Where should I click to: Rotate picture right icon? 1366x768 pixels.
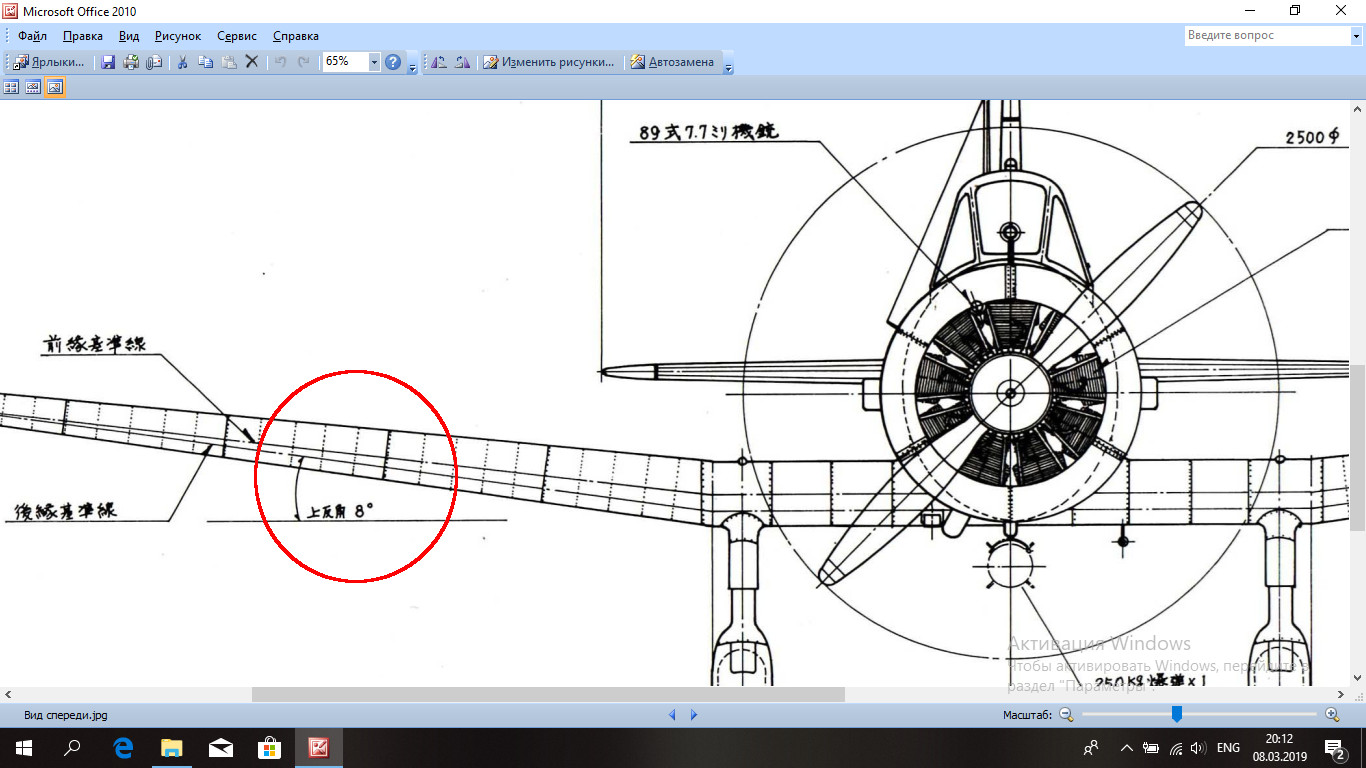(x=462, y=62)
